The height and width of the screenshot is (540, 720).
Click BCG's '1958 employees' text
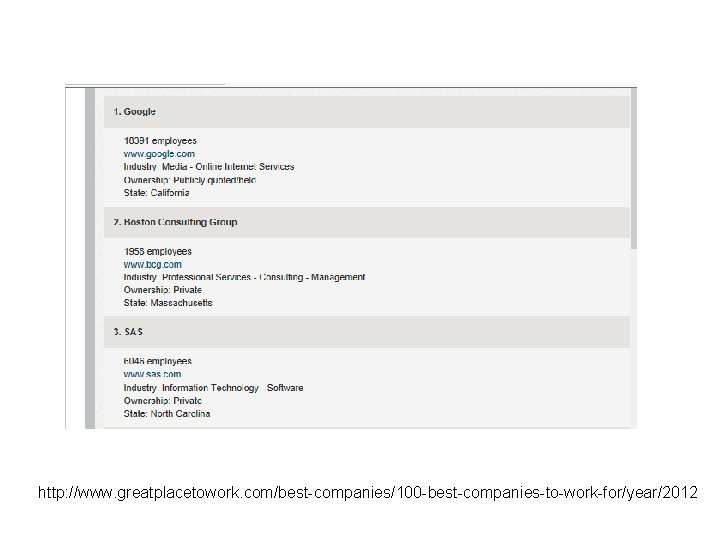[158, 251]
